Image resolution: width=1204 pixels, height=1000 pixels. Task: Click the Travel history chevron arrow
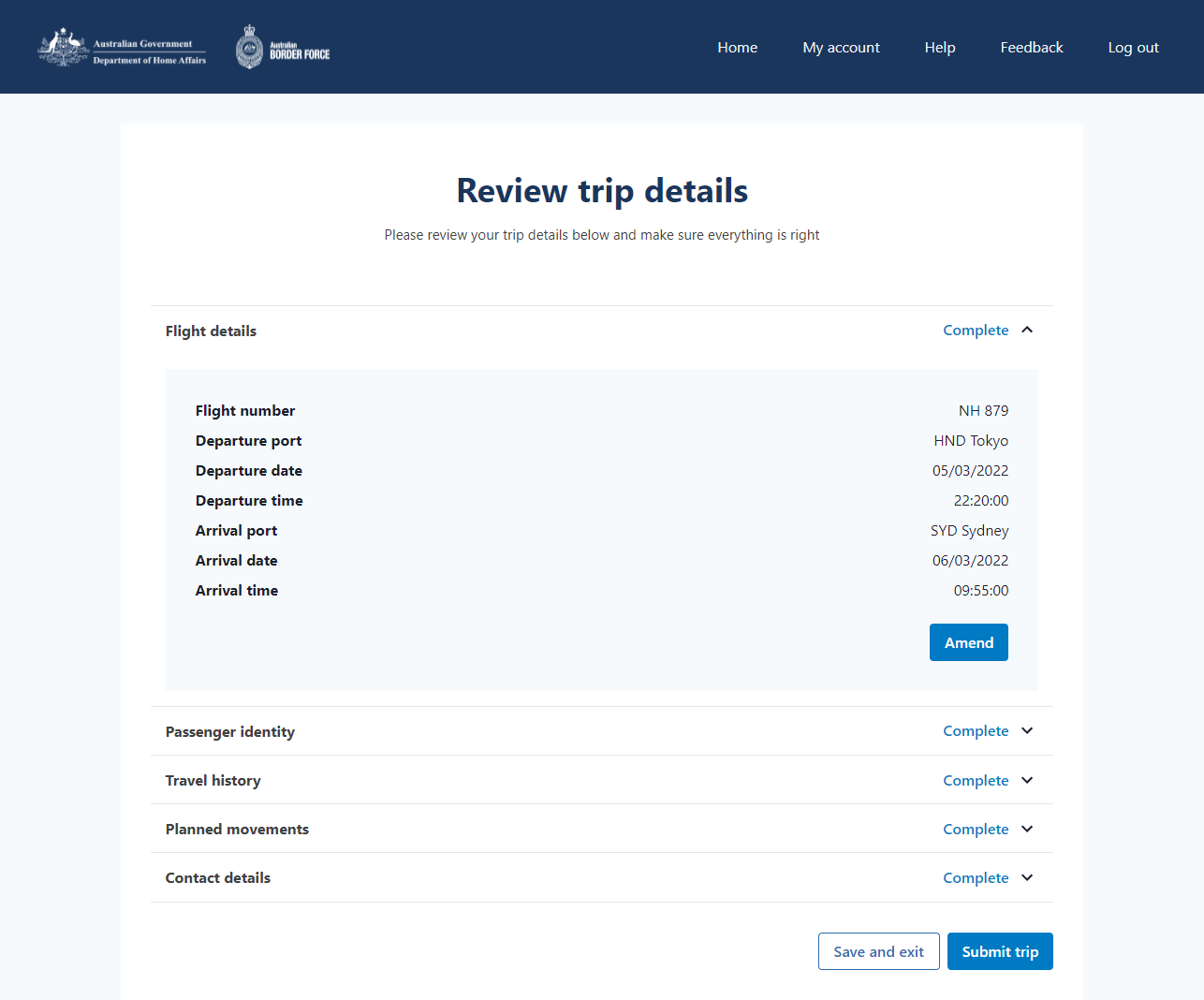click(1027, 780)
